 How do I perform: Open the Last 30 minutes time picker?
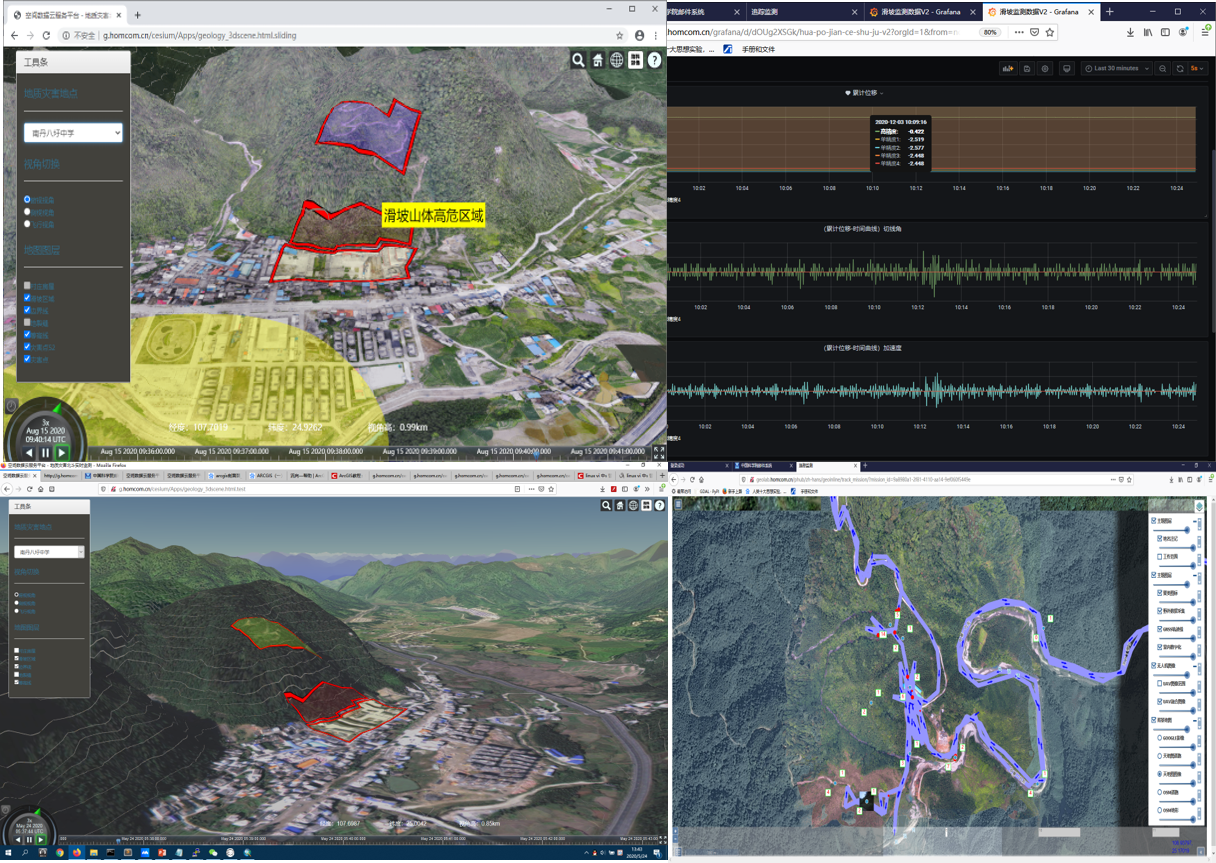1116,69
